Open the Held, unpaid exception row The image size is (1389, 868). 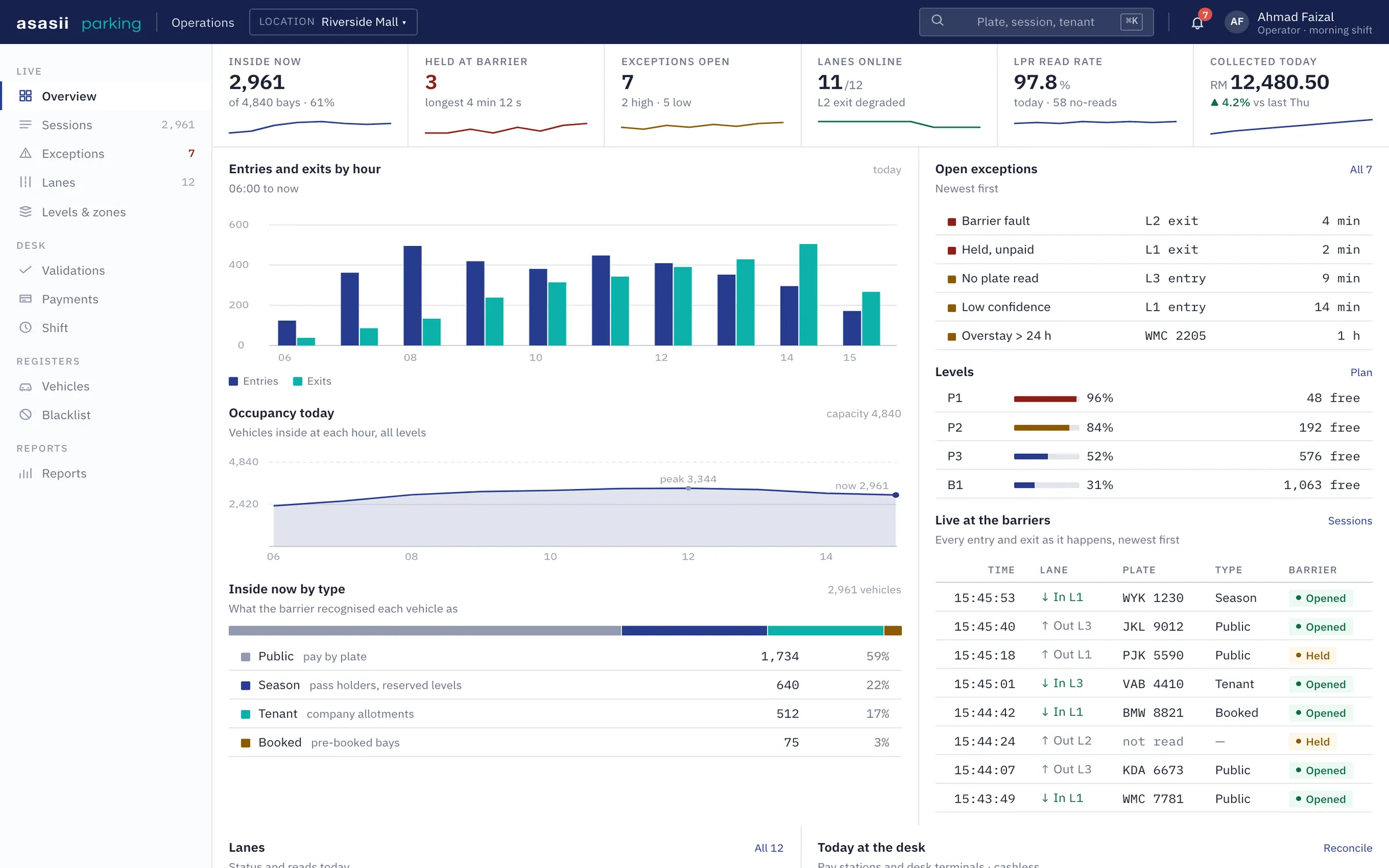pos(1153,249)
